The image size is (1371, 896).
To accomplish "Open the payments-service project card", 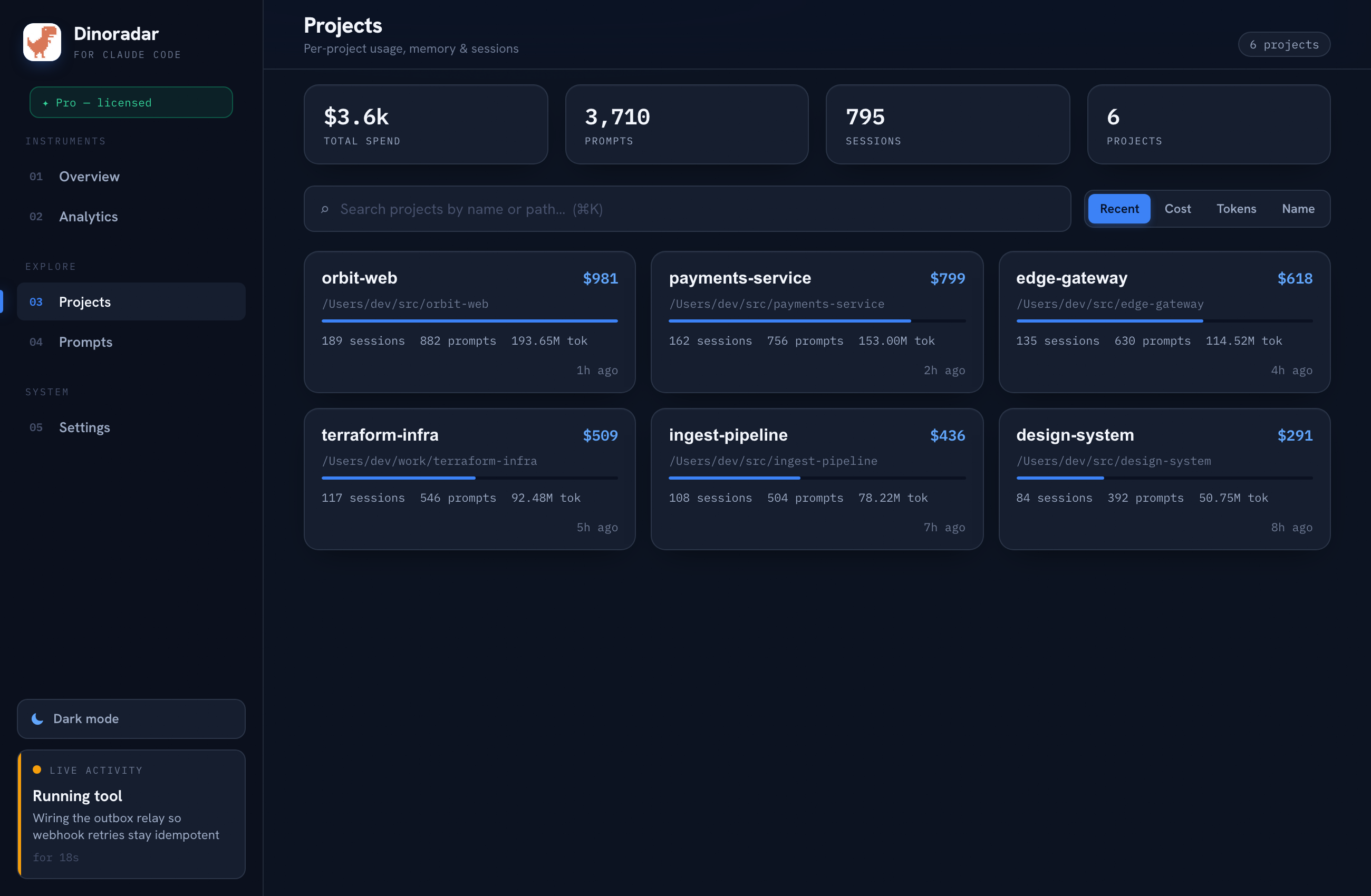I will 817,322.
